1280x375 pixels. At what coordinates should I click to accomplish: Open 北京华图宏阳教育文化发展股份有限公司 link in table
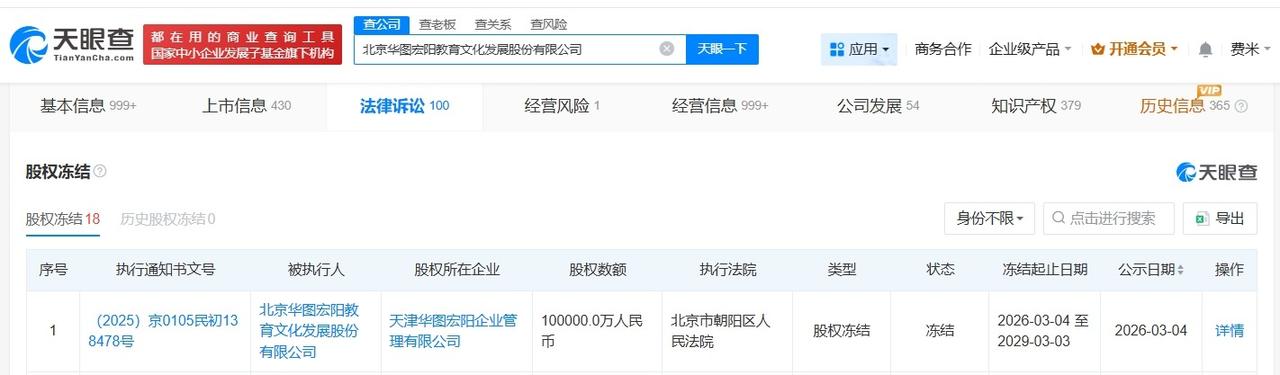309,330
